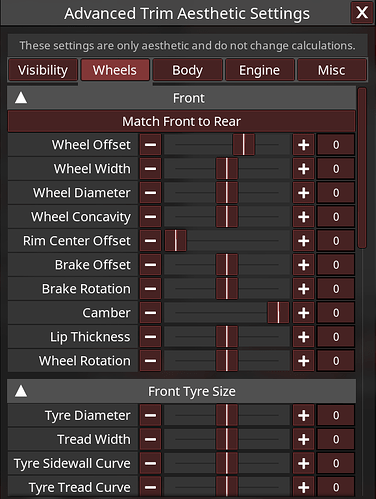
Task: Go to the Misc tab
Action: pos(332,70)
